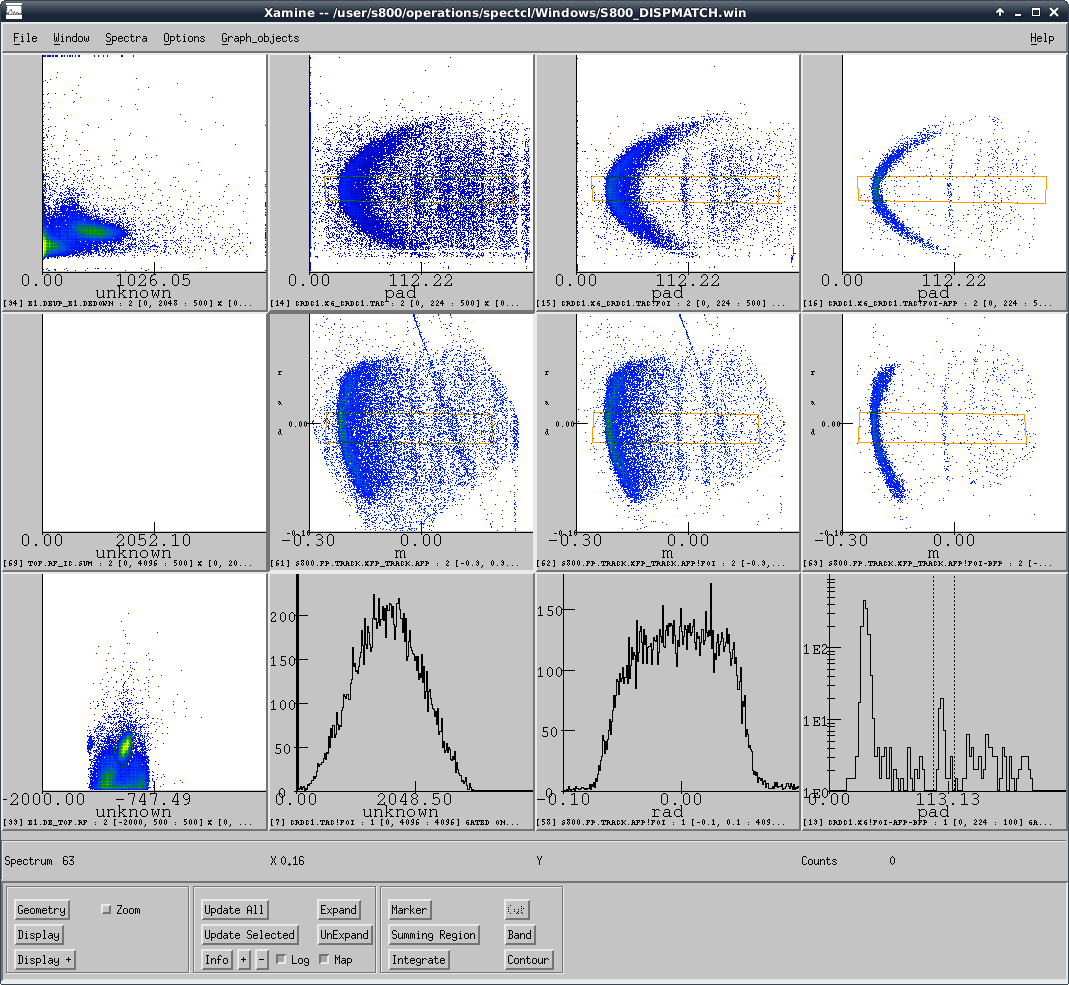Enable the Zoom checkbox
1069x985 pixels.
point(107,910)
